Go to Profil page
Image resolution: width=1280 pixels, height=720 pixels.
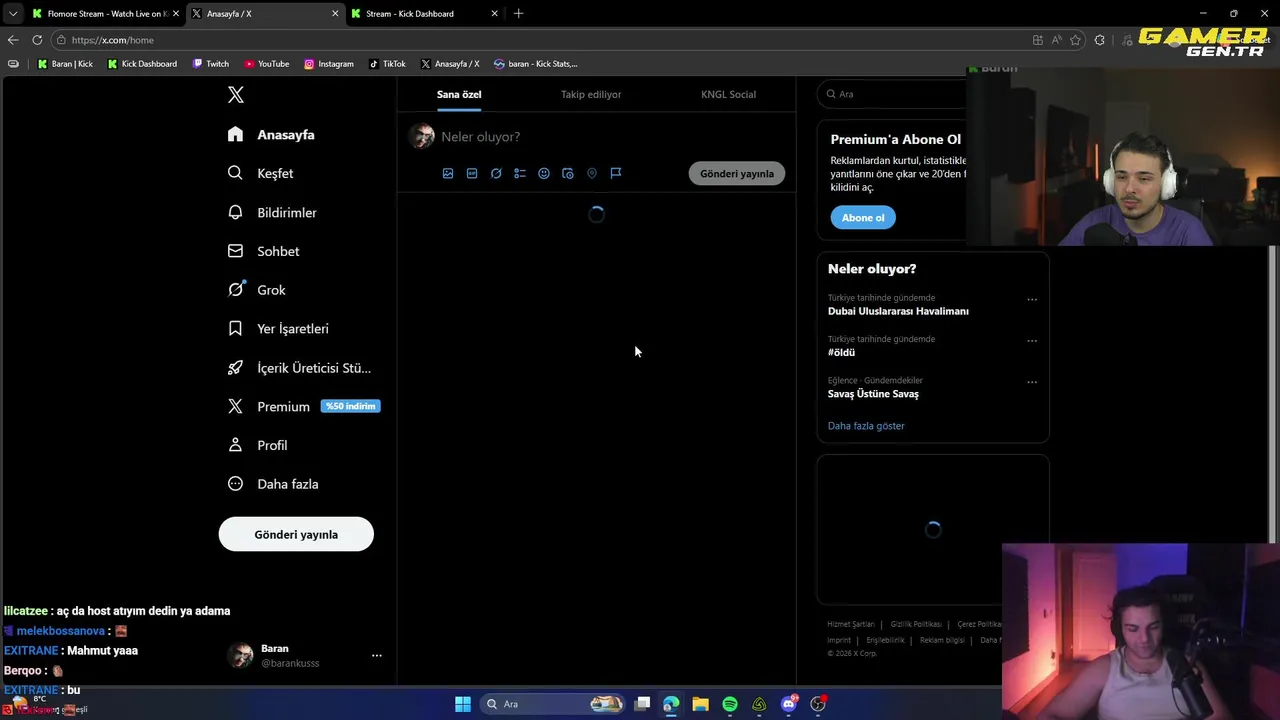258,445
